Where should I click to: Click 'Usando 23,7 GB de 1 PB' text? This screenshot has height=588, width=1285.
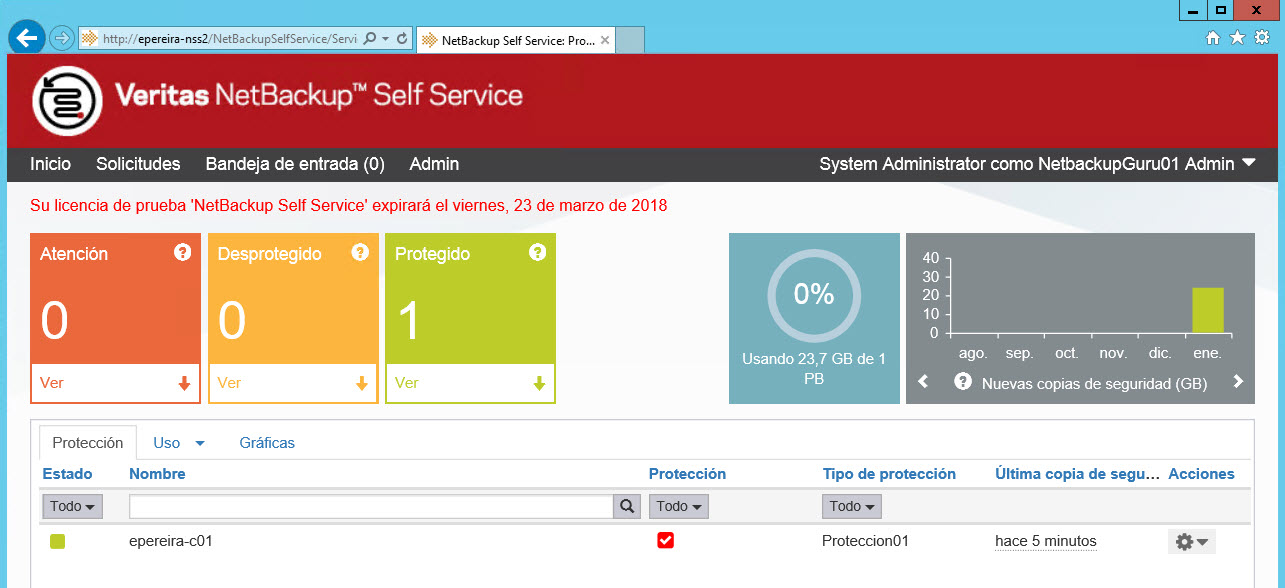(x=814, y=368)
